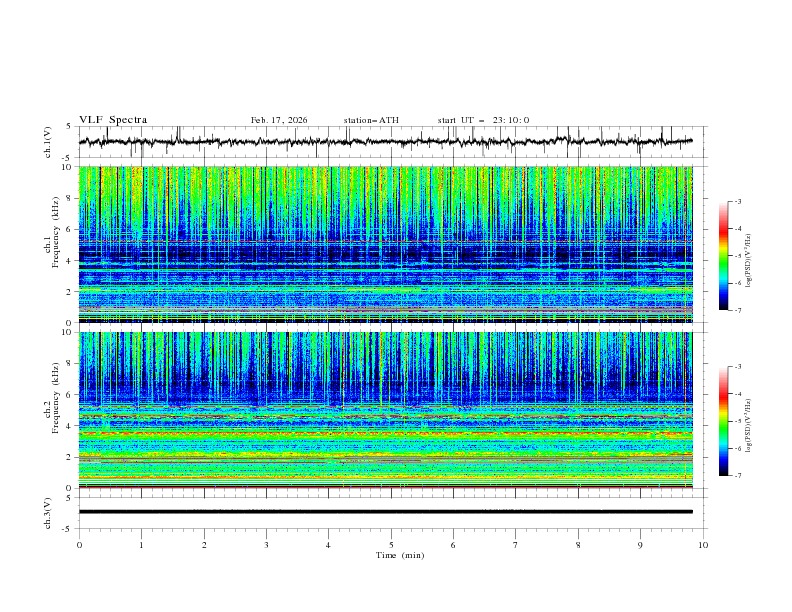The image size is (792, 612).
Task: Click the lower color bar log(PSD) label
Action: (748, 426)
